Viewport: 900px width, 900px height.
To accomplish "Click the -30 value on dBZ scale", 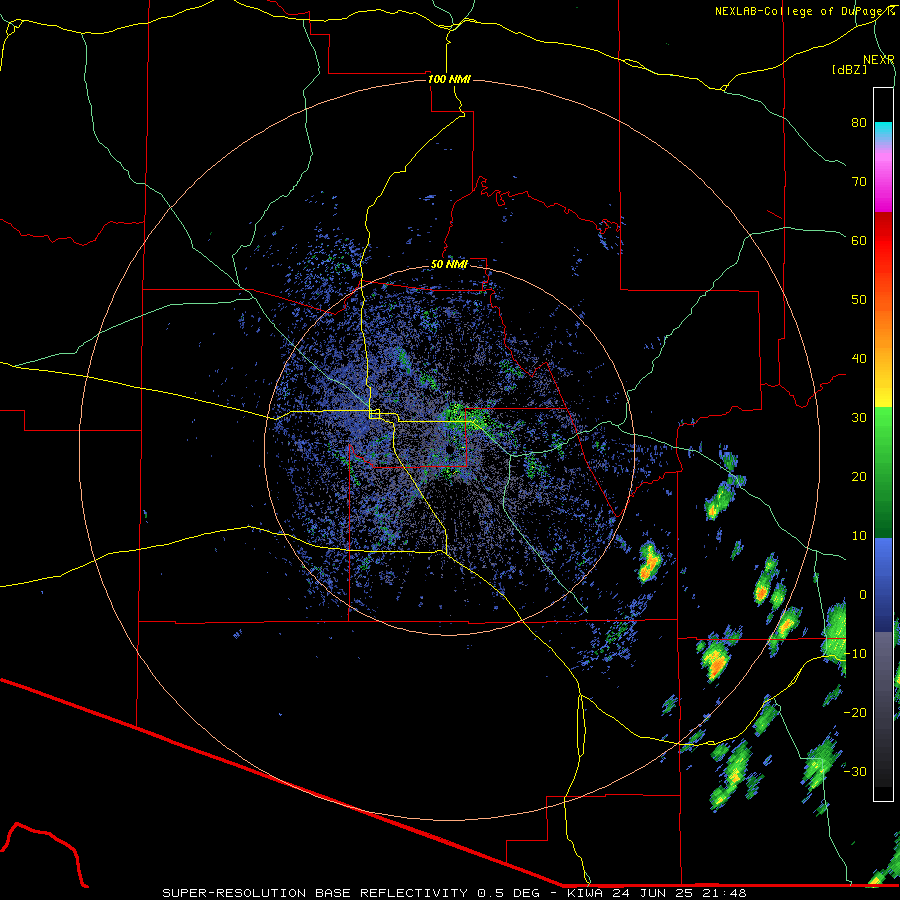I will point(855,772).
